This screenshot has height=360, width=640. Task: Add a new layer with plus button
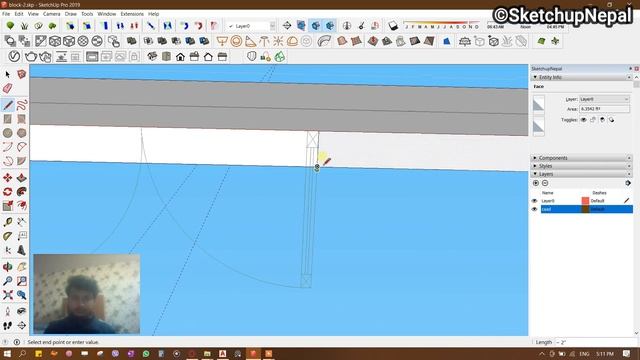coord(536,183)
